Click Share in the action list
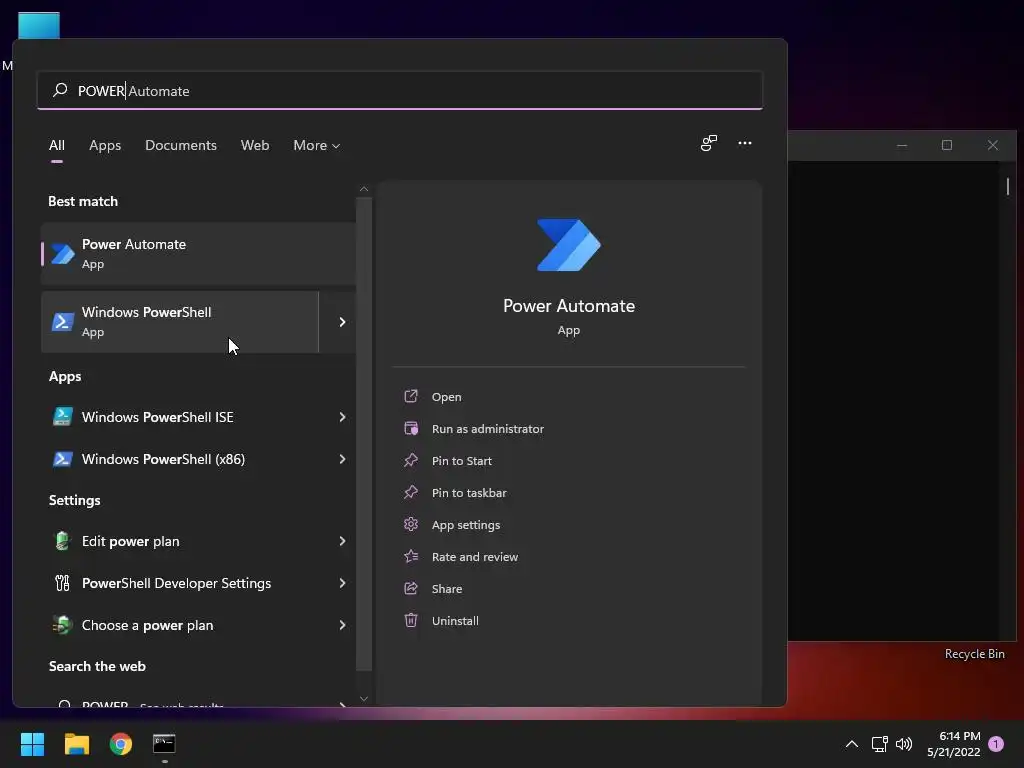Image resolution: width=1024 pixels, height=768 pixels. tap(447, 588)
